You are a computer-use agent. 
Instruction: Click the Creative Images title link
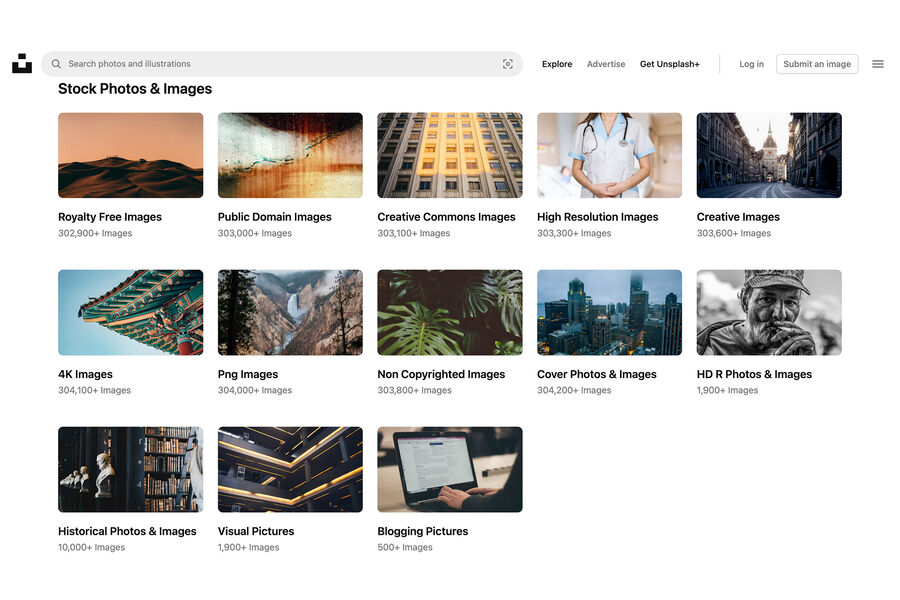[738, 217]
